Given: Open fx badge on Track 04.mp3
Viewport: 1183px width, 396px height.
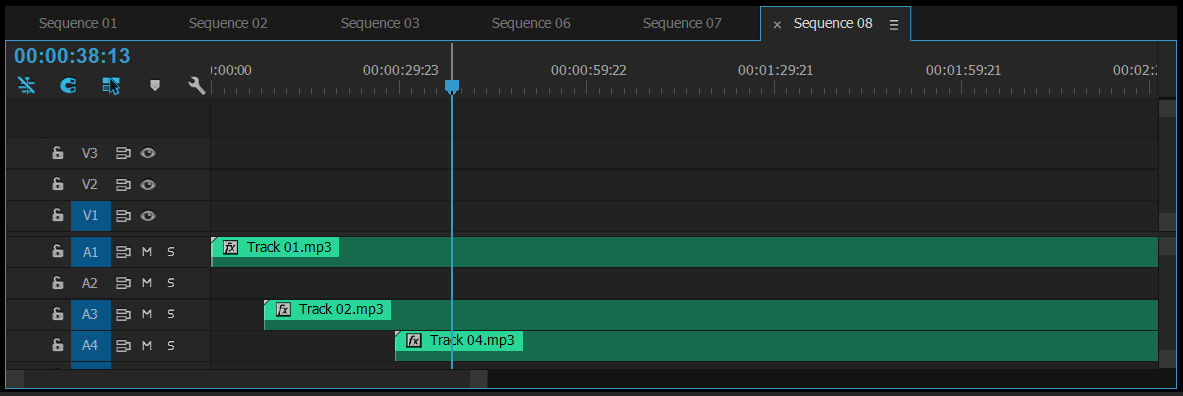Looking at the screenshot, I should pos(414,341).
